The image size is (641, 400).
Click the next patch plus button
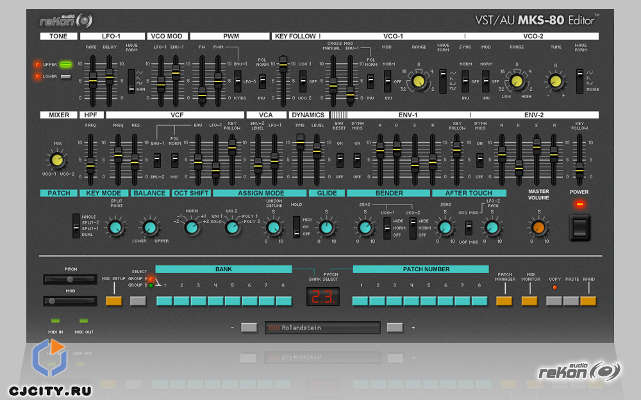(395, 327)
